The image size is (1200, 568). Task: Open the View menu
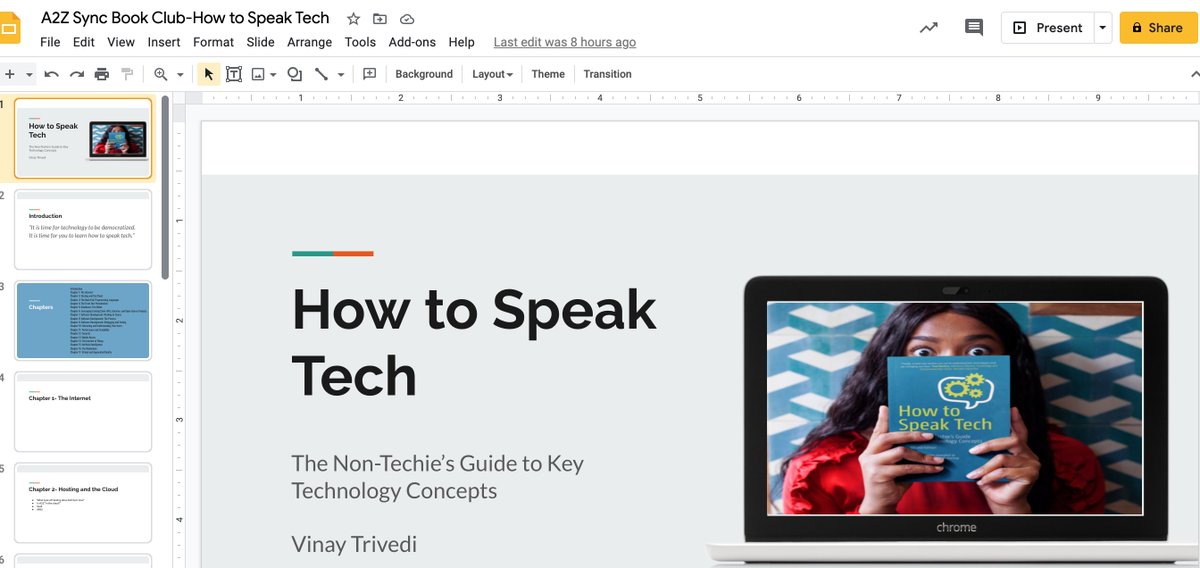[121, 42]
